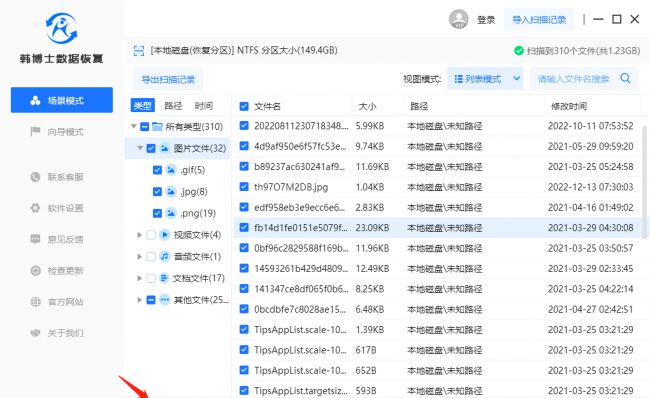Click the 文档文件 document icon

(165, 278)
